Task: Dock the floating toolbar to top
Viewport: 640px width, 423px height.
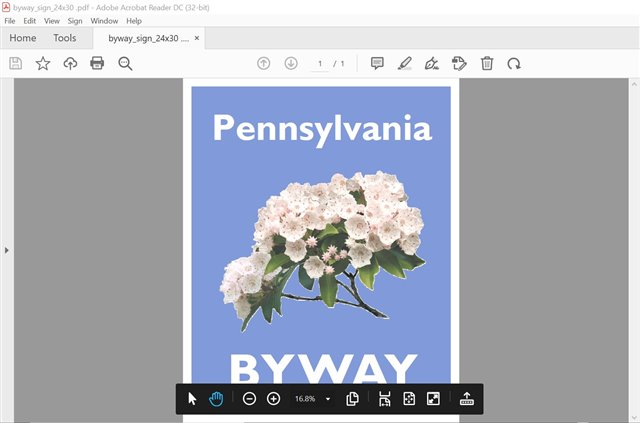Action: [x=467, y=399]
